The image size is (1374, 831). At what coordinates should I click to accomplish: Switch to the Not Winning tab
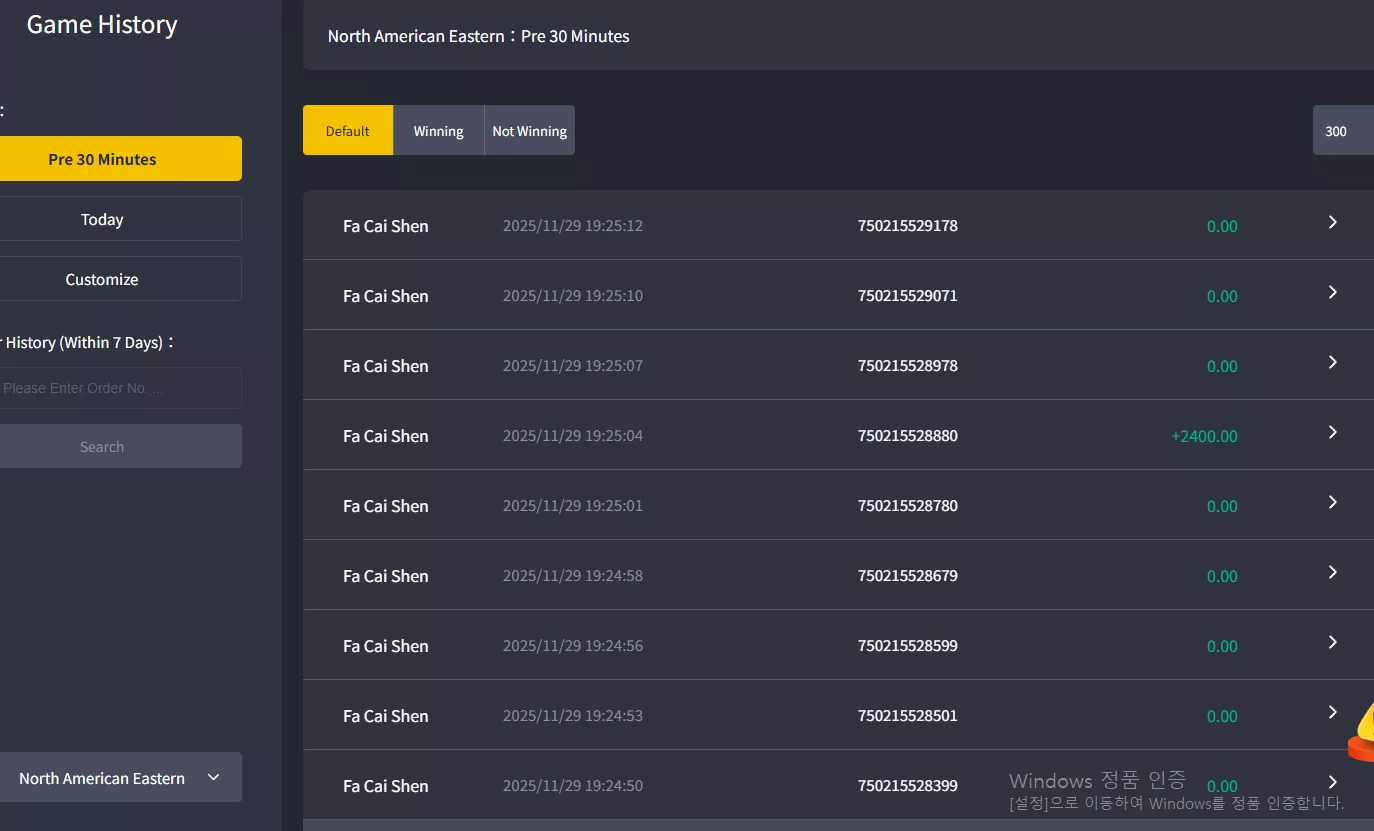tap(529, 131)
